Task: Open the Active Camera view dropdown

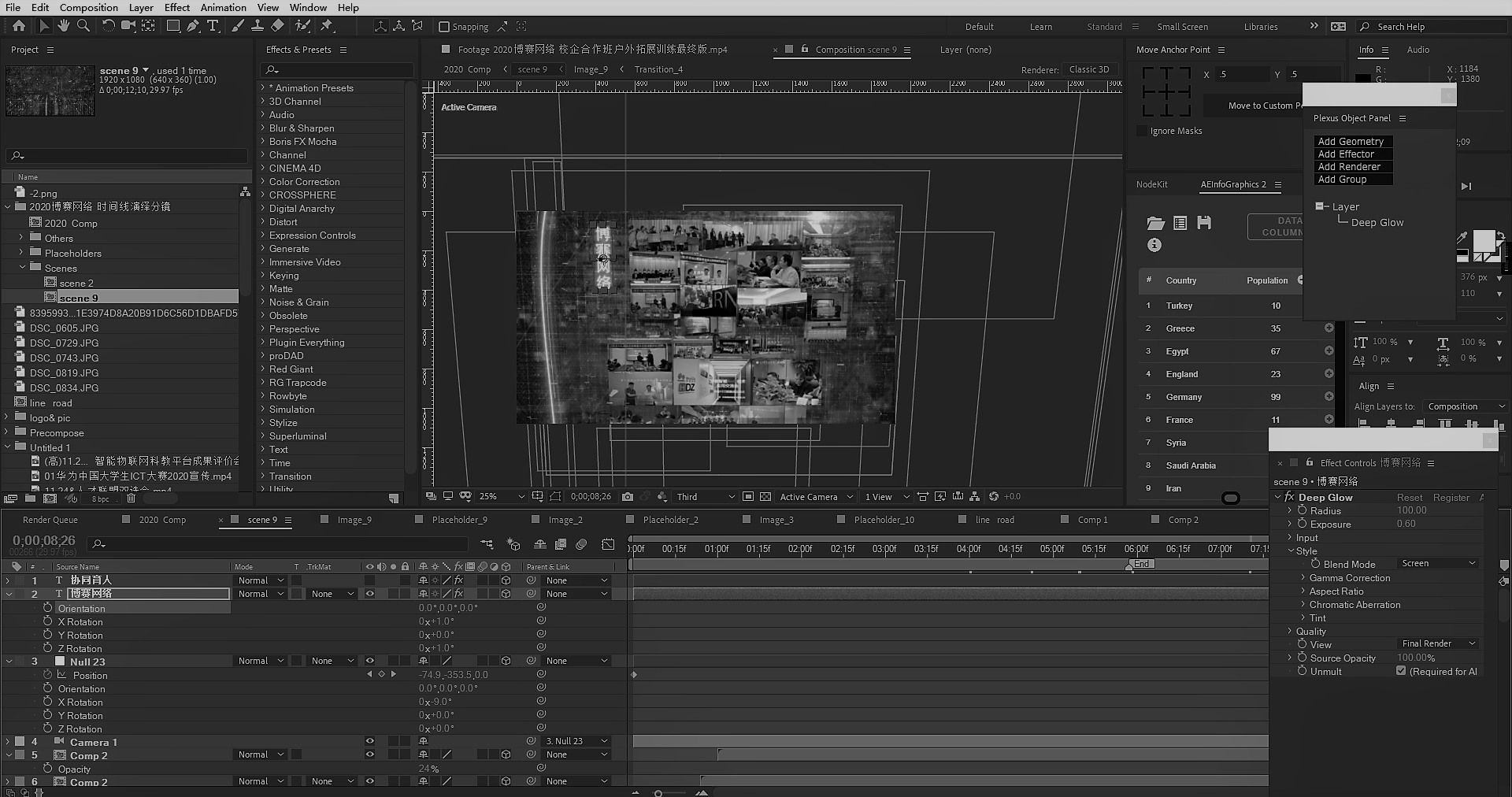Action: [x=817, y=497]
